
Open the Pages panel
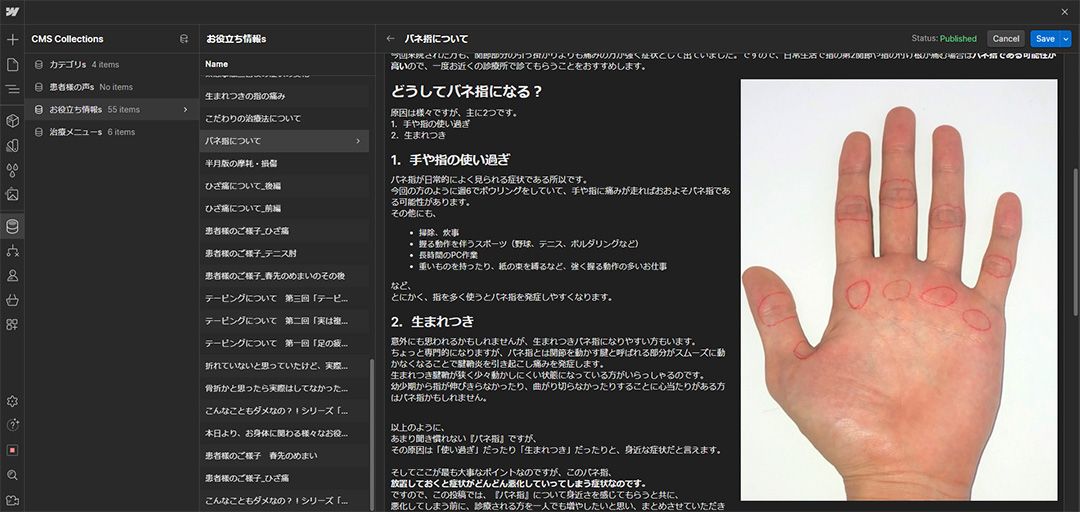tap(12, 65)
